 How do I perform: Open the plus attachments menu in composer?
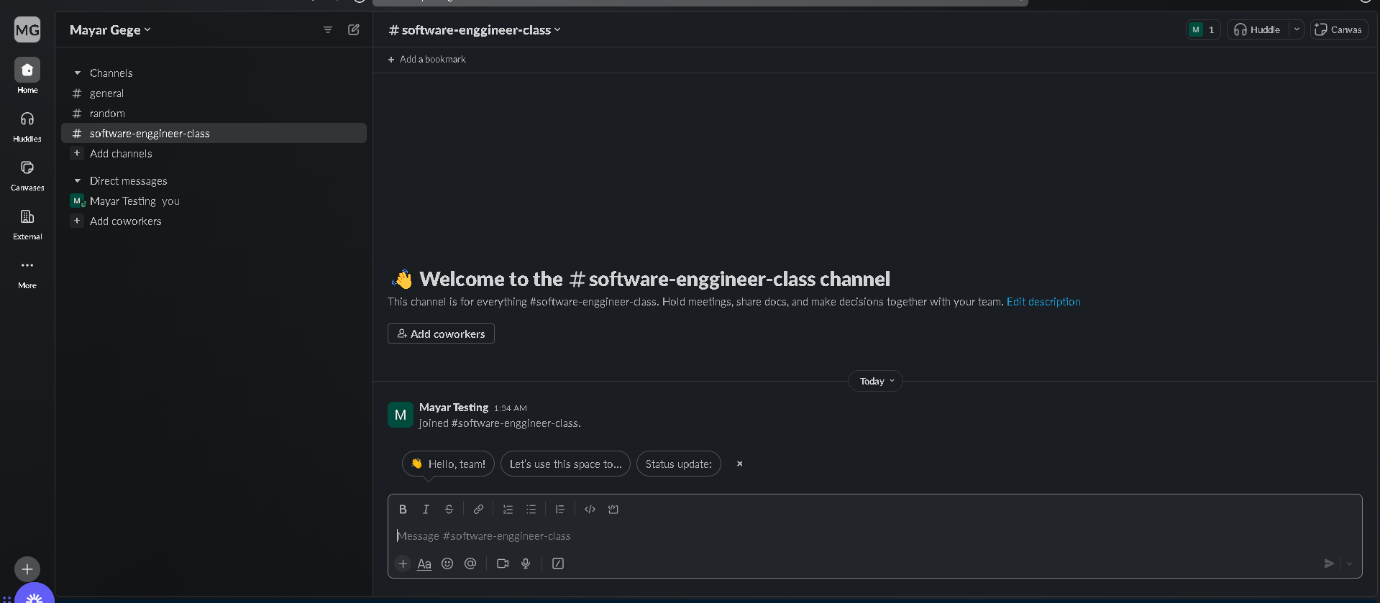tap(403, 563)
